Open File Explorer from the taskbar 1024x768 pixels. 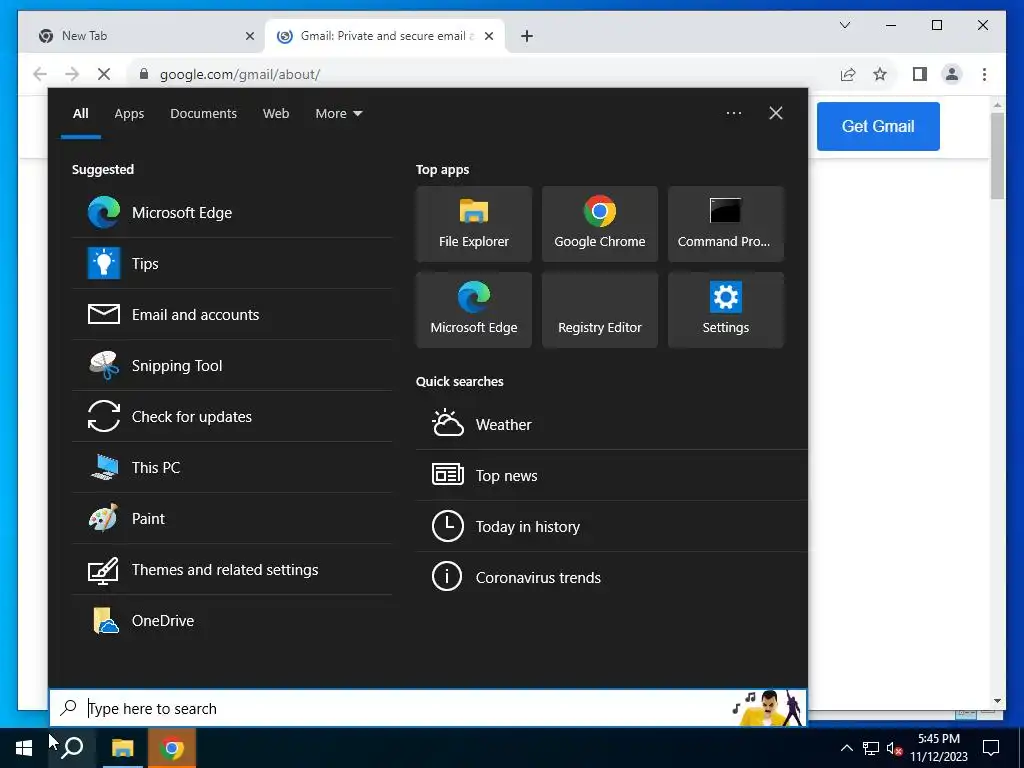(x=122, y=748)
